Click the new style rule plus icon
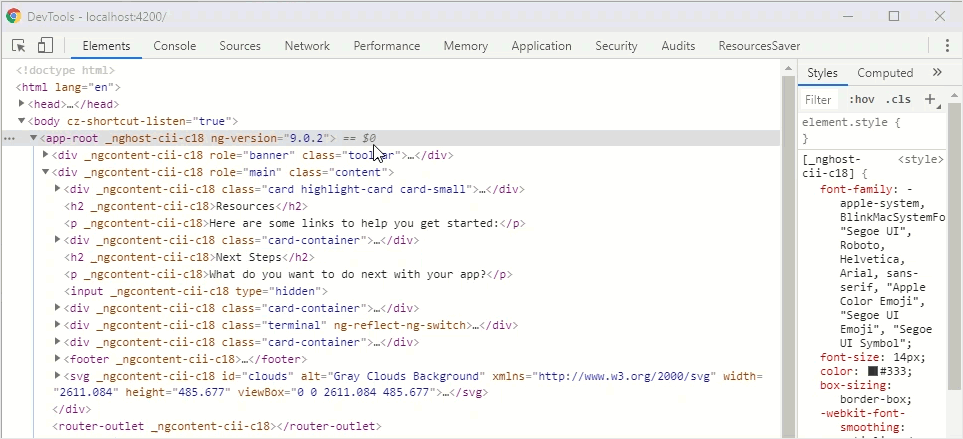Image resolution: width=963 pixels, height=439 pixels. tap(930, 99)
